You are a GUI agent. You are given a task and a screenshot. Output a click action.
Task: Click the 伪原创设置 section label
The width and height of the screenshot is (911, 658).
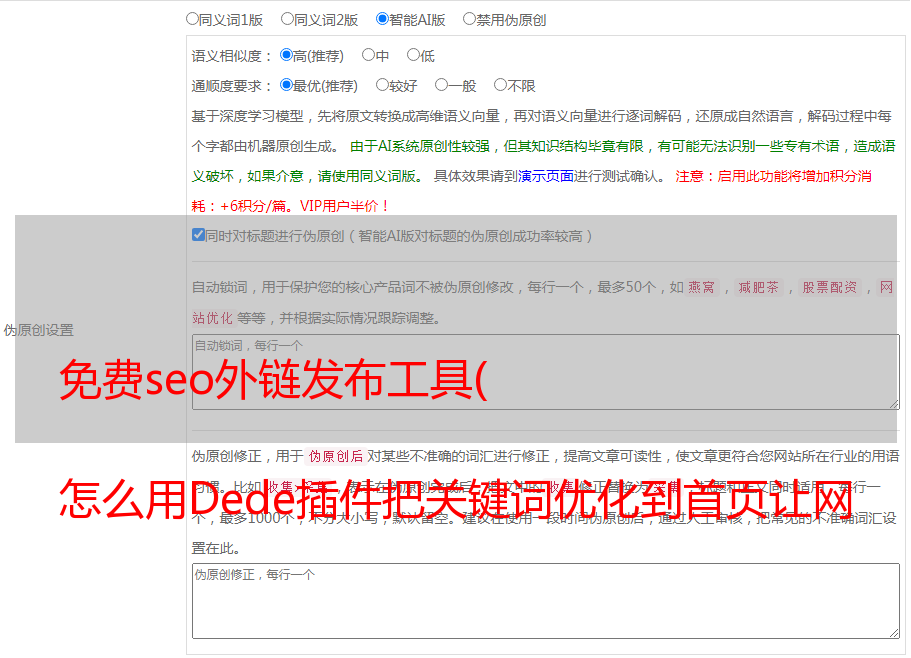[x=38, y=330]
